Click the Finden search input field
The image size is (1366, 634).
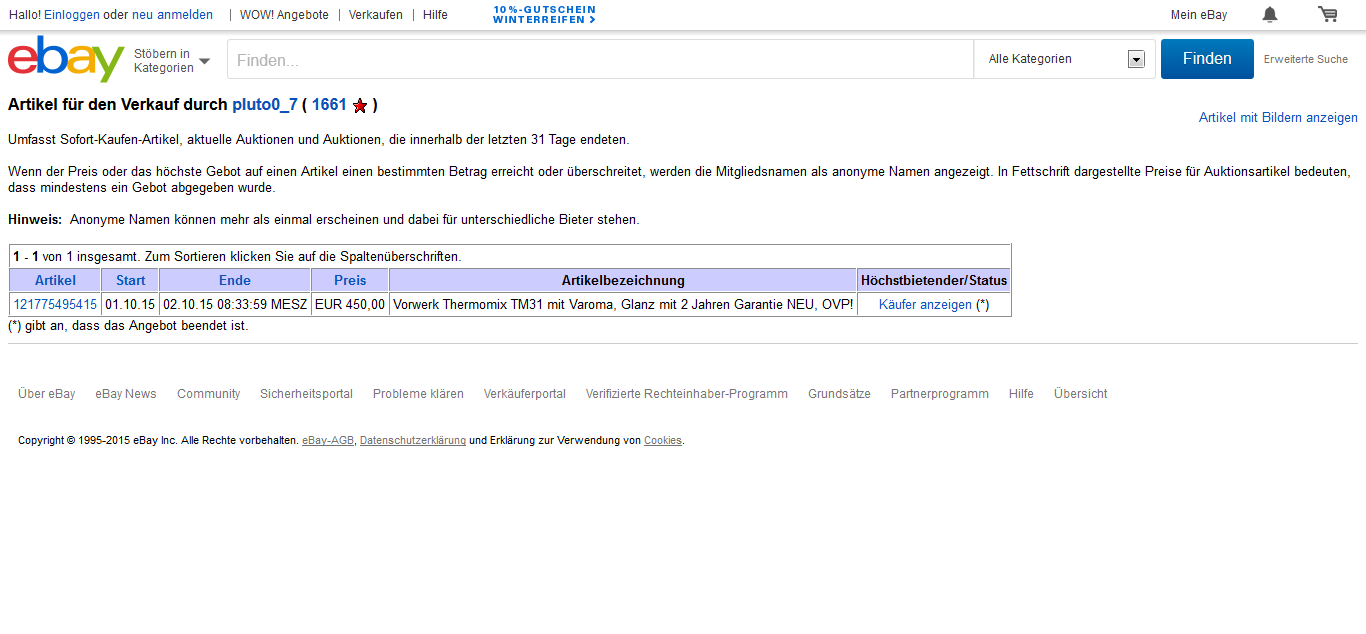[600, 59]
